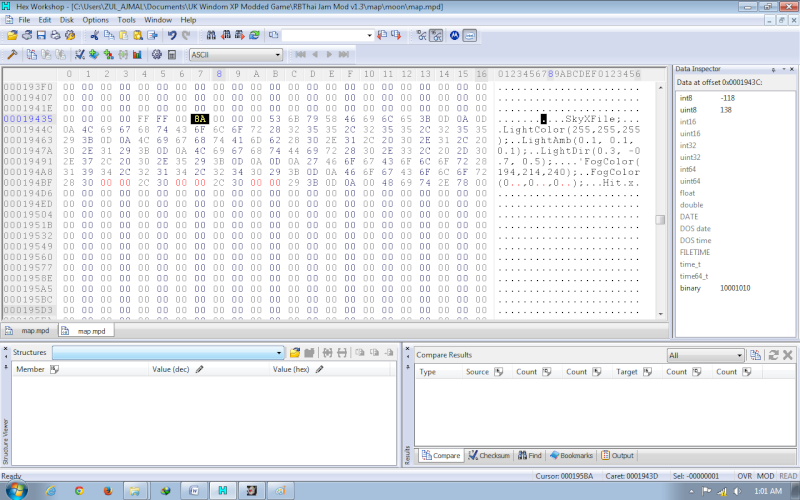Click the Character Distribution bar chart icon
Image resolution: width=800 pixels, height=500 pixels.
click(x=137, y=55)
